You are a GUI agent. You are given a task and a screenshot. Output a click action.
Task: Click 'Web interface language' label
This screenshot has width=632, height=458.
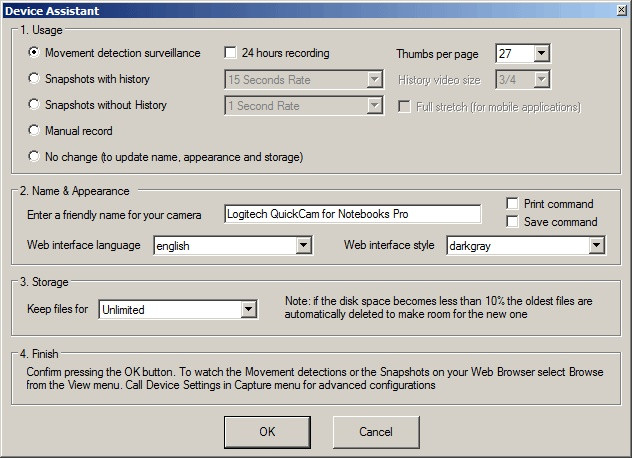83,245
